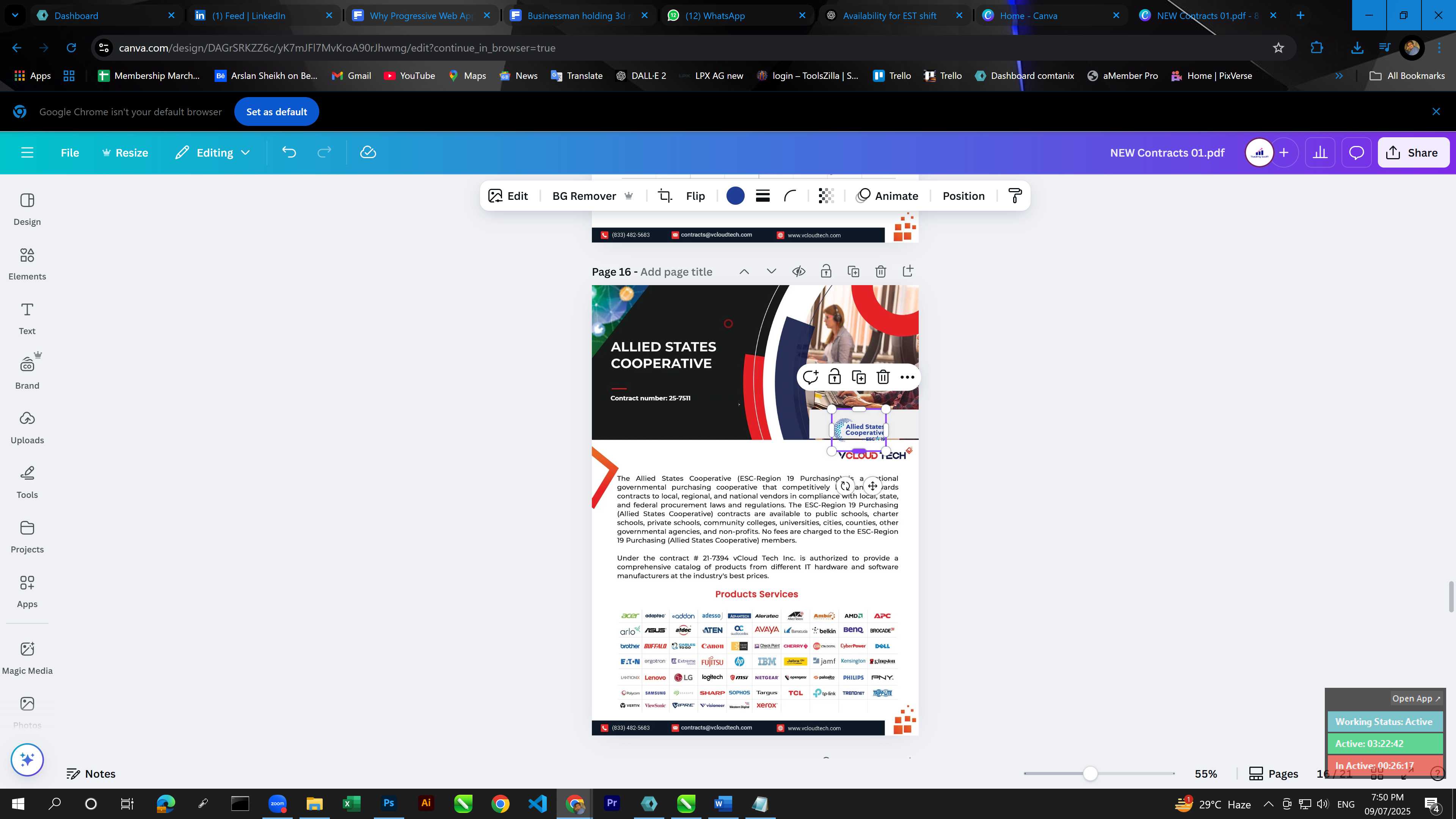
Task: Dismiss the default browser notification bar
Action: [1436, 112]
